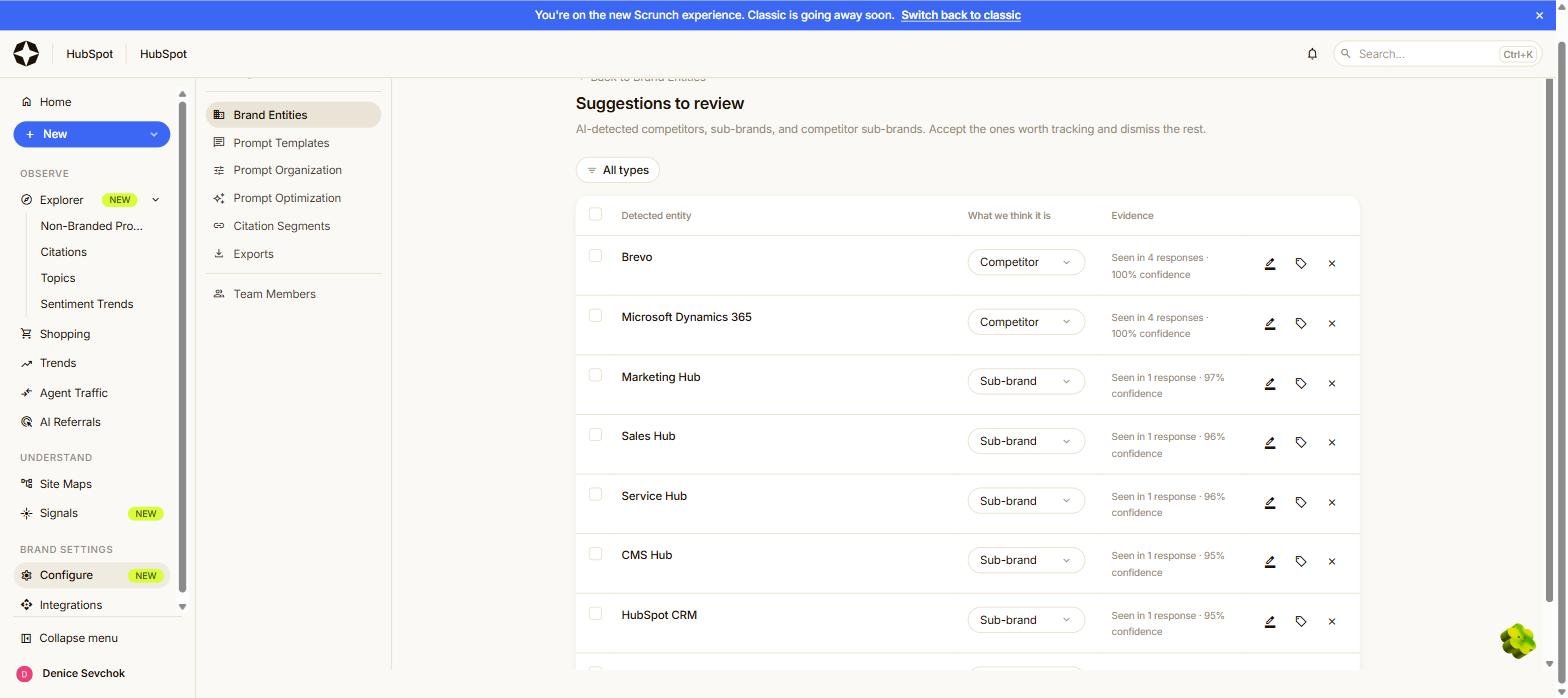1568x698 pixels.
Task: Edit the Service Hub entity
Action: 1270,503
